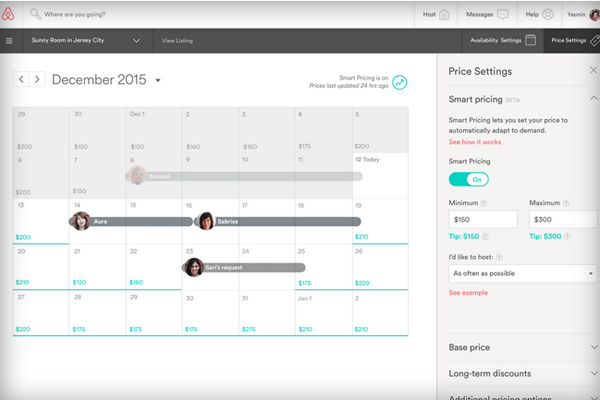The height and width of the screenshot is (400, 600).
Task: Click the 'See how it works' link
Action: tap(475, 143)
